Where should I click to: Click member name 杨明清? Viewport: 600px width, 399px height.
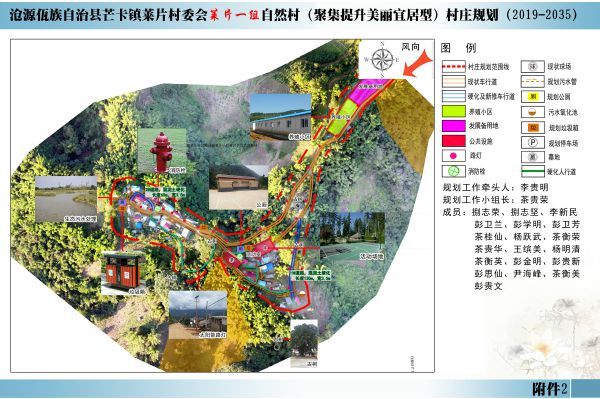(x=566, y=249)
